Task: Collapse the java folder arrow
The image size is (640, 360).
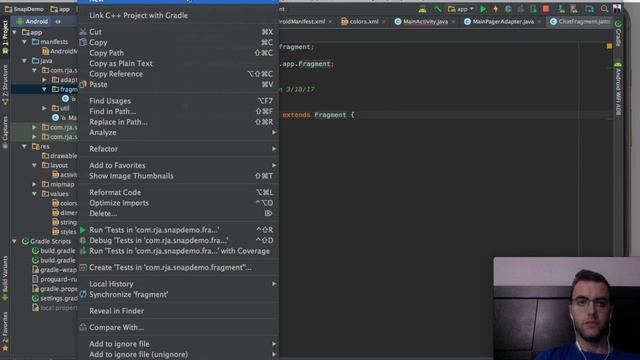Action: 24,61
